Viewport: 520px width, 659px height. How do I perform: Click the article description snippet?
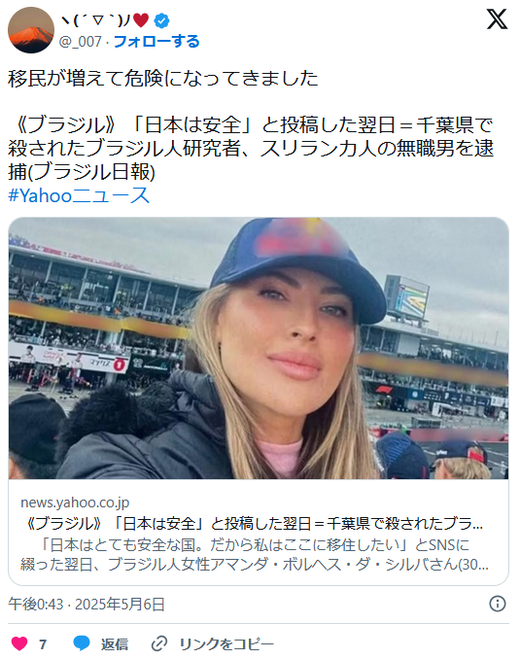pyautogui.click(x=254, y=554)
